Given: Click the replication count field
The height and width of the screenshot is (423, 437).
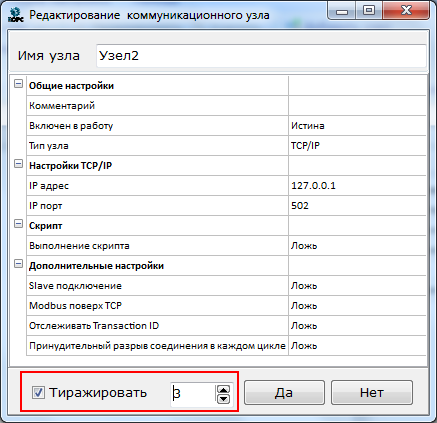Looking at the screenshot, I should tap(193, 394).
